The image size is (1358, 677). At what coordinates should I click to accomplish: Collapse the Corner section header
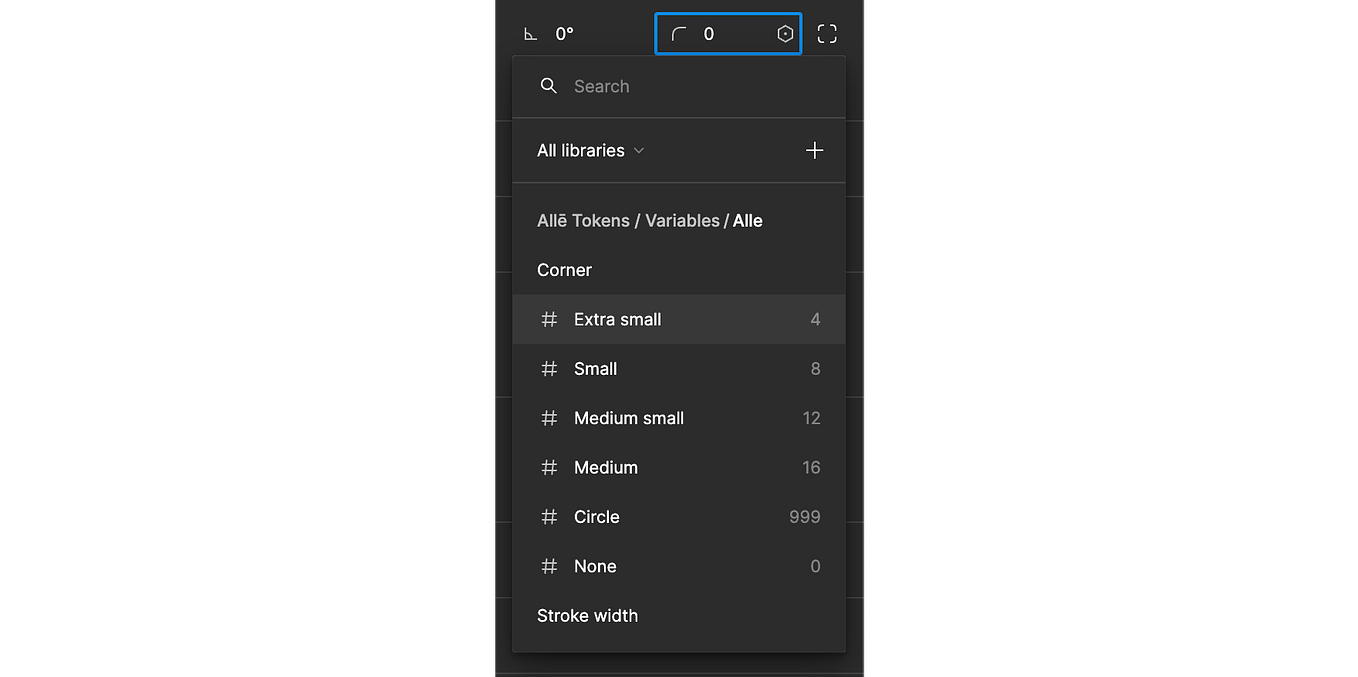564,270
